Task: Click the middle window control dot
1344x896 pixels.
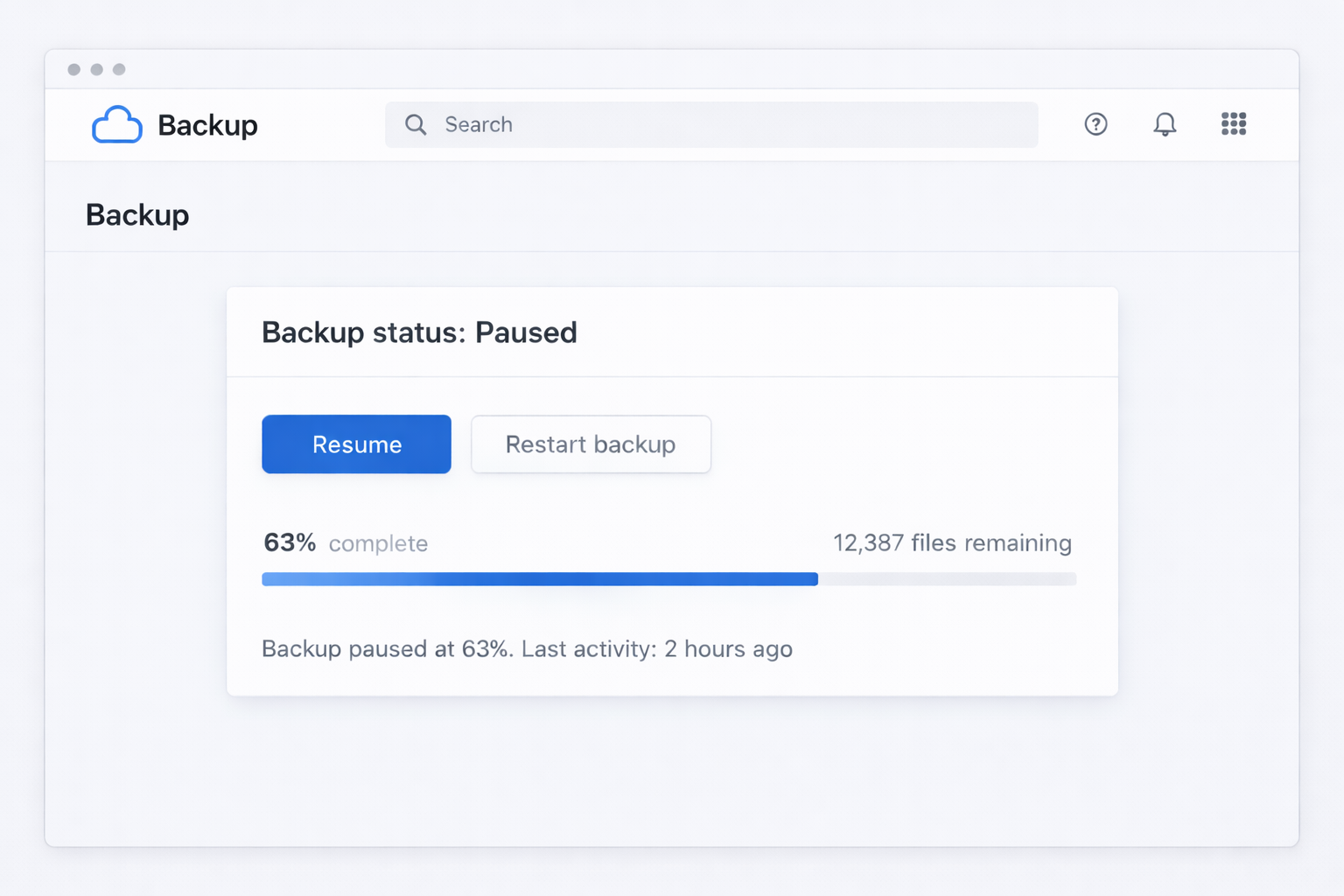Action: coord(97,69)
